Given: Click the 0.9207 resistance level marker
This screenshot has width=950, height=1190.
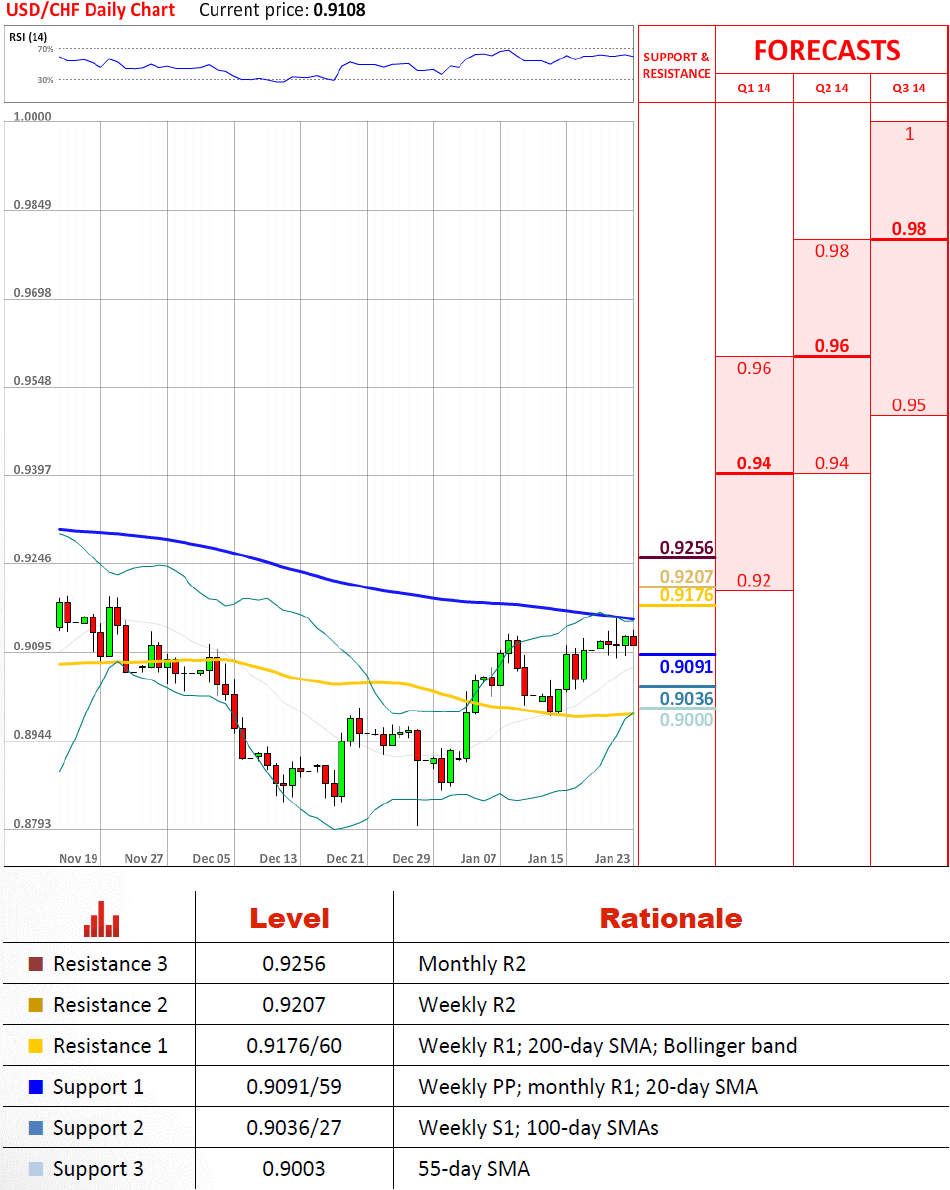Looking at the screenshot, I should [x=686, y=577].
